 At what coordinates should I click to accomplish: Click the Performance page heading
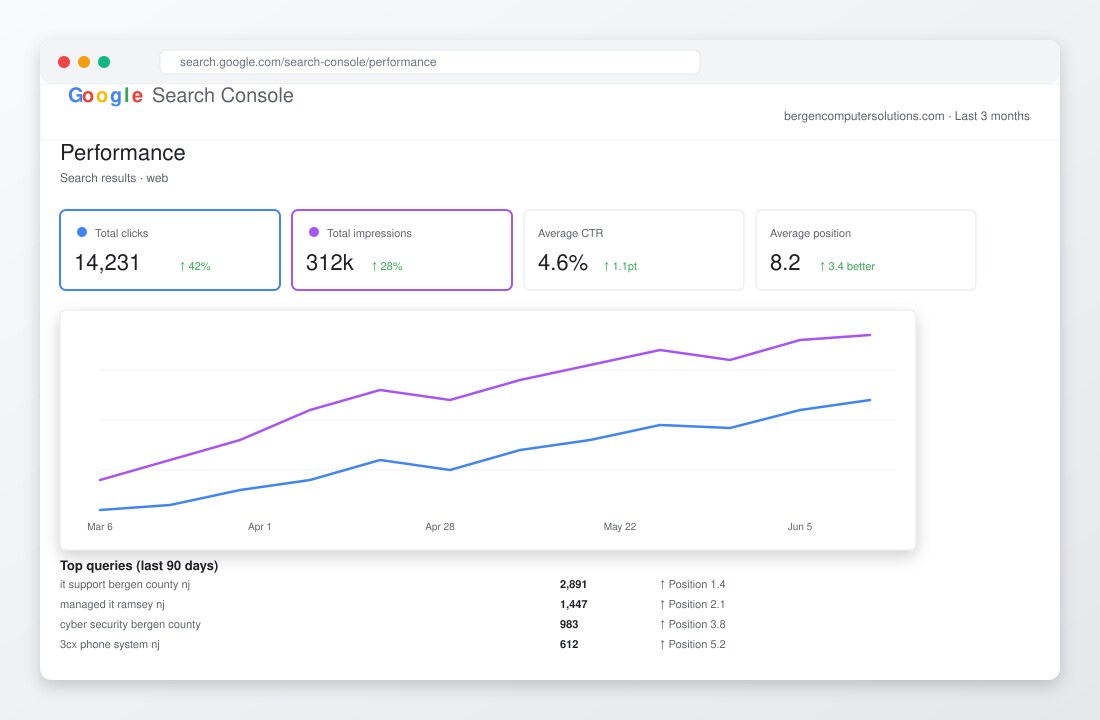123,152
